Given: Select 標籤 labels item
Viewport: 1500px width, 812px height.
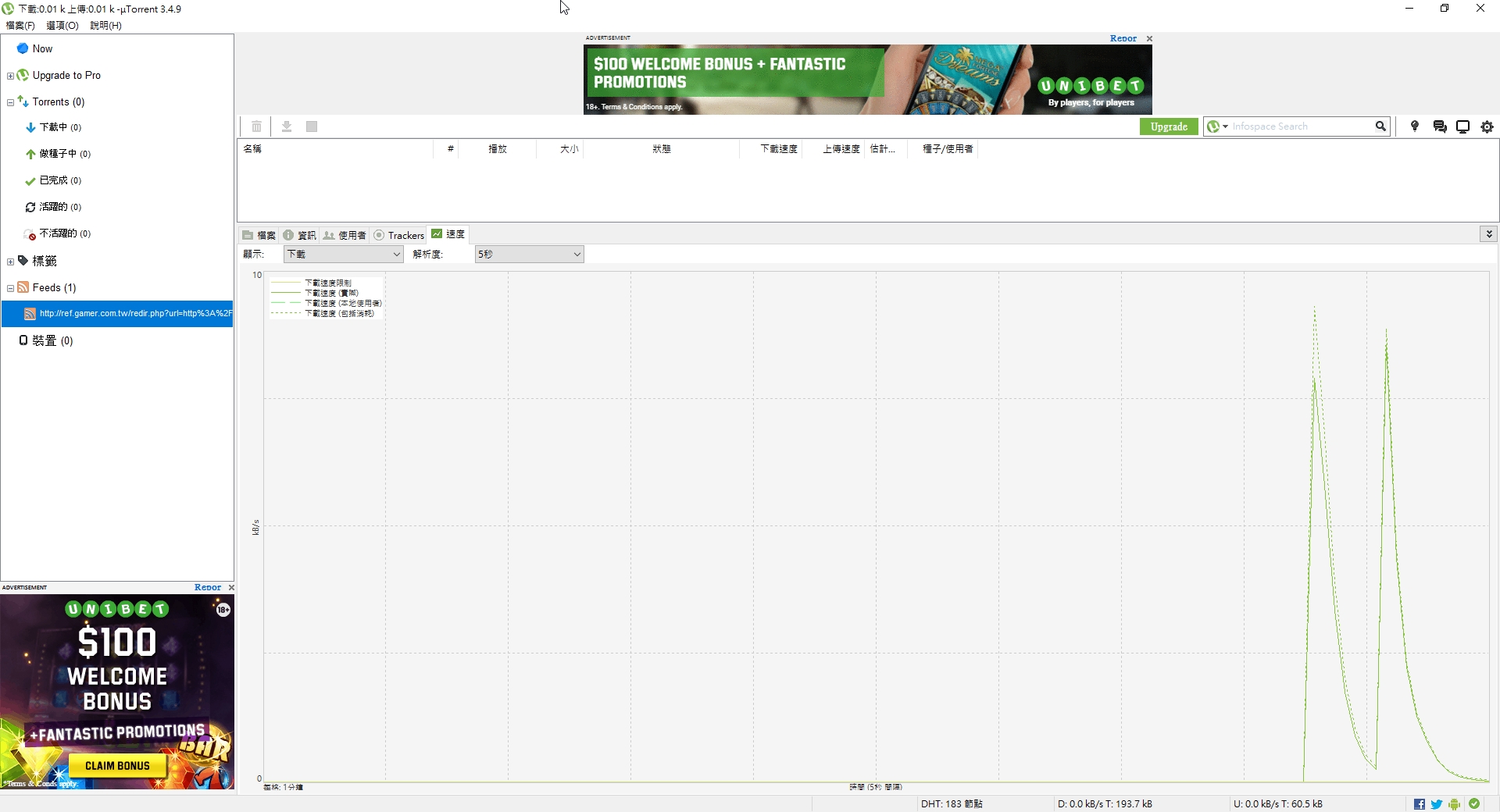Looking at the screenshot, I should pos(45,261).
